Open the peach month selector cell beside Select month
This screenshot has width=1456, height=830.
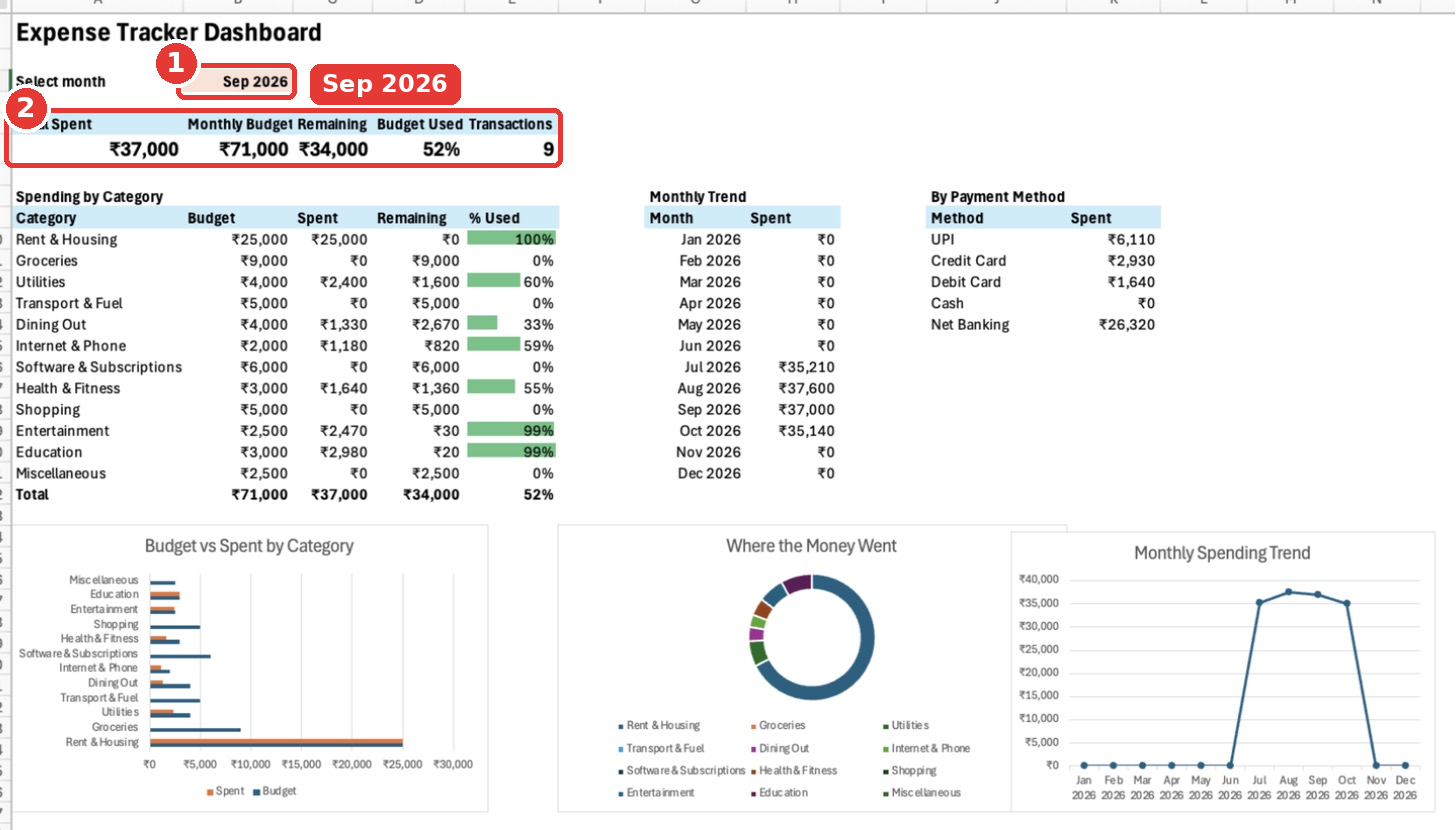238,82
